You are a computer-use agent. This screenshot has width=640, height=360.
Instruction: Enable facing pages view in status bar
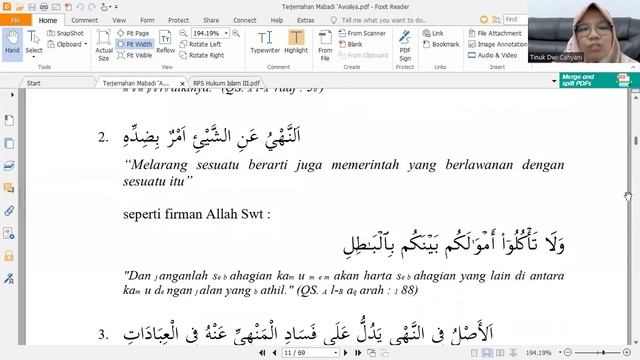500,353
